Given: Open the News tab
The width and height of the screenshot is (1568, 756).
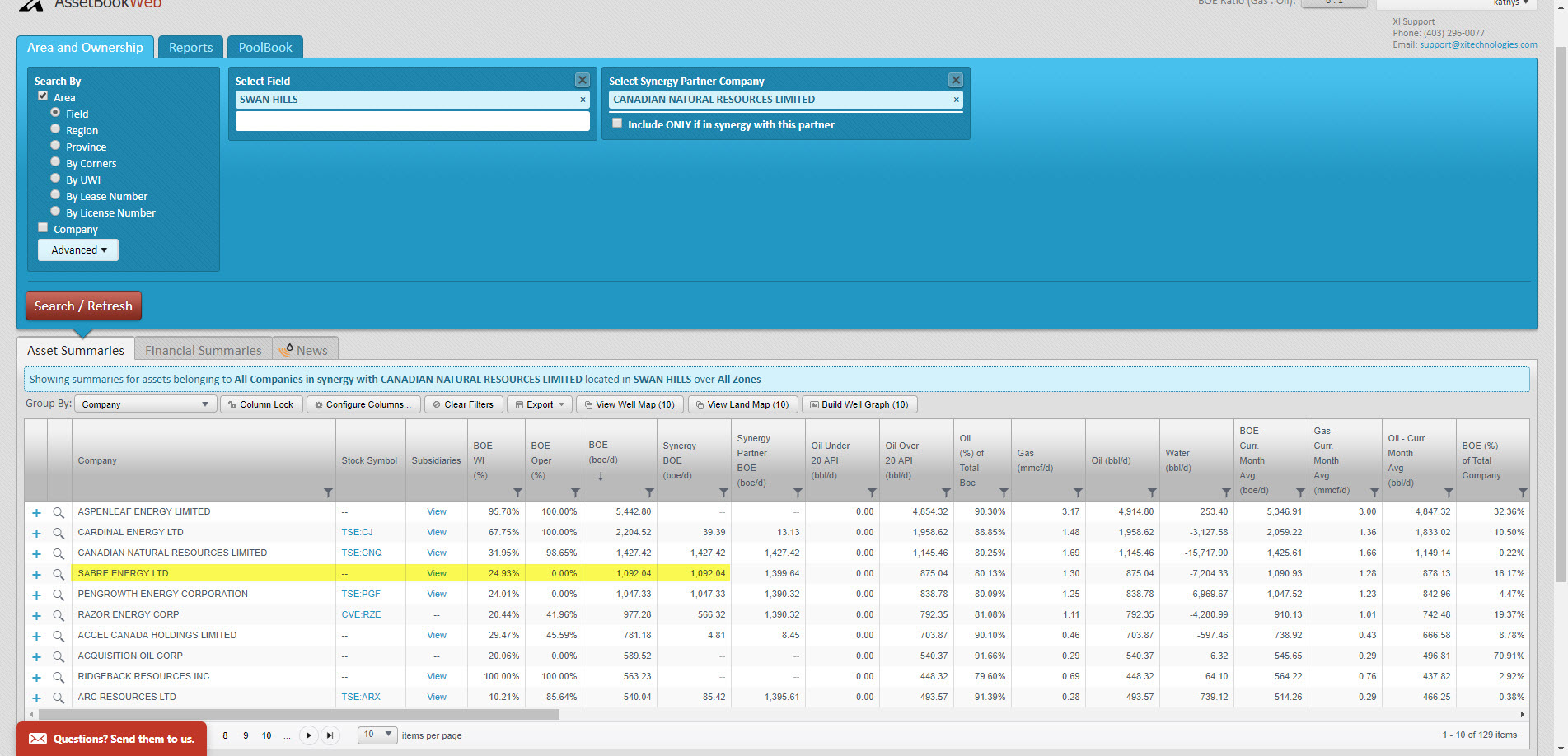Looking at the screenshot, I should (x=305, y=350).
